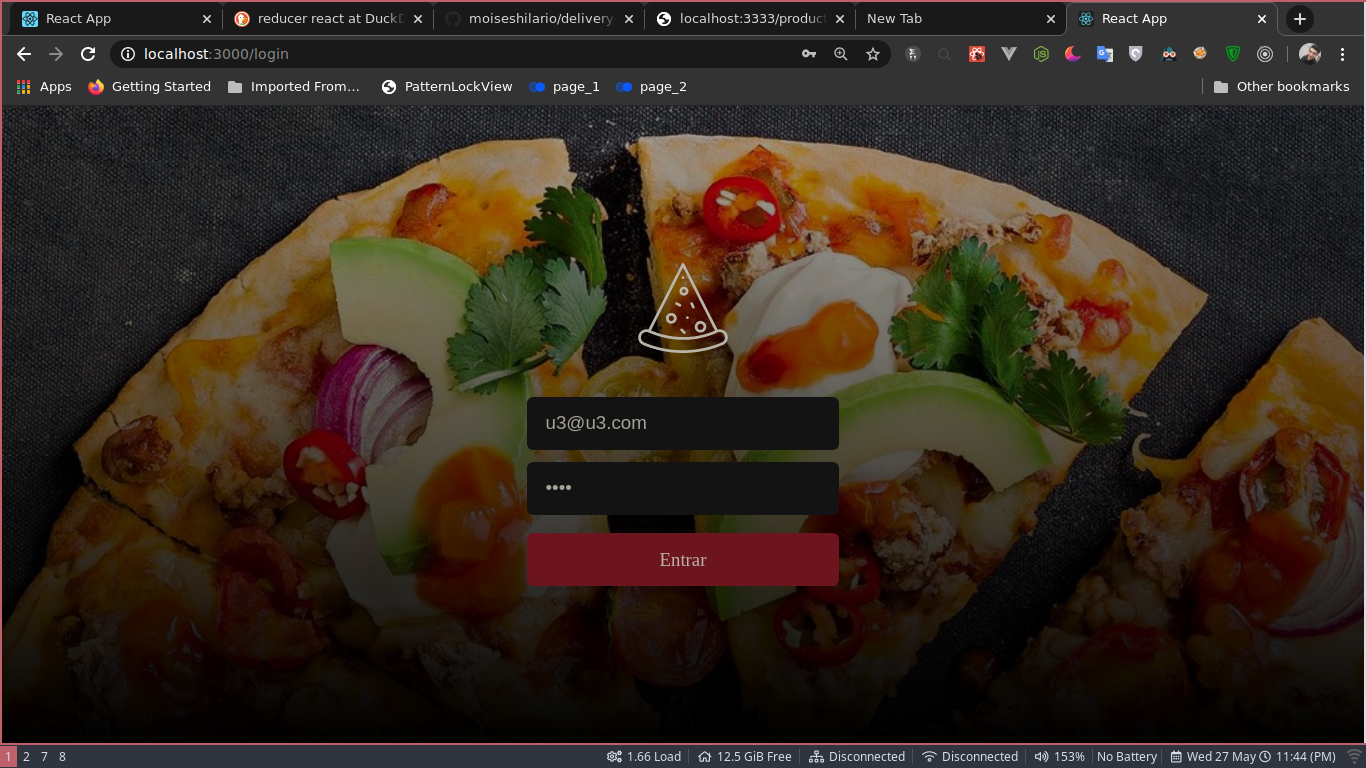Switch to workspace 8 in the status bar

point(62,757)
